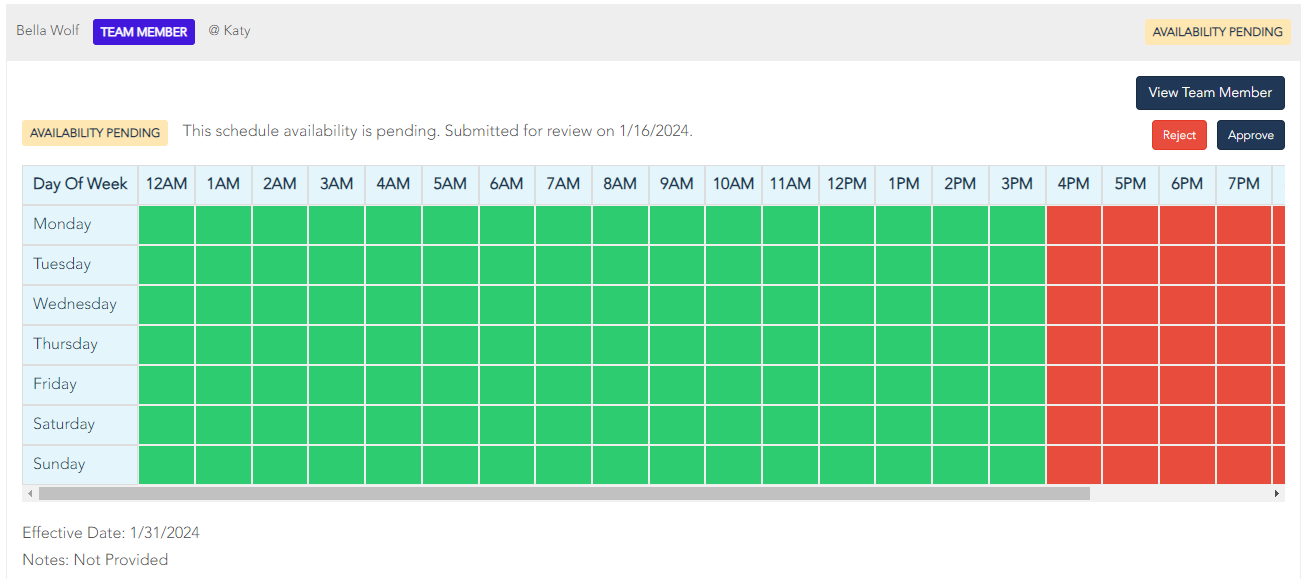Click the left arrow of the horizontal scrollbar

point(30,494)
